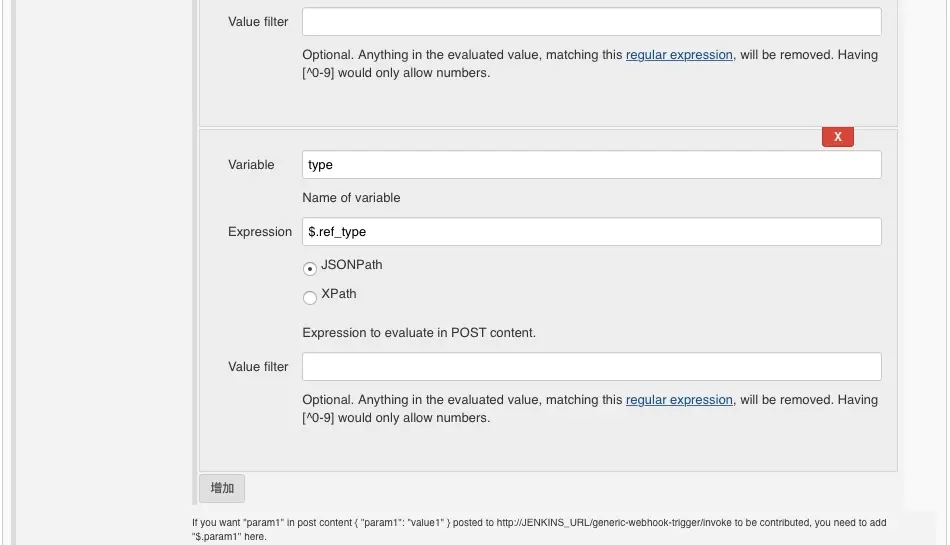Click 'Expression to evaluate in POST content' text
The height and width of the screenshot is (545, 950).
pos(419,333)
